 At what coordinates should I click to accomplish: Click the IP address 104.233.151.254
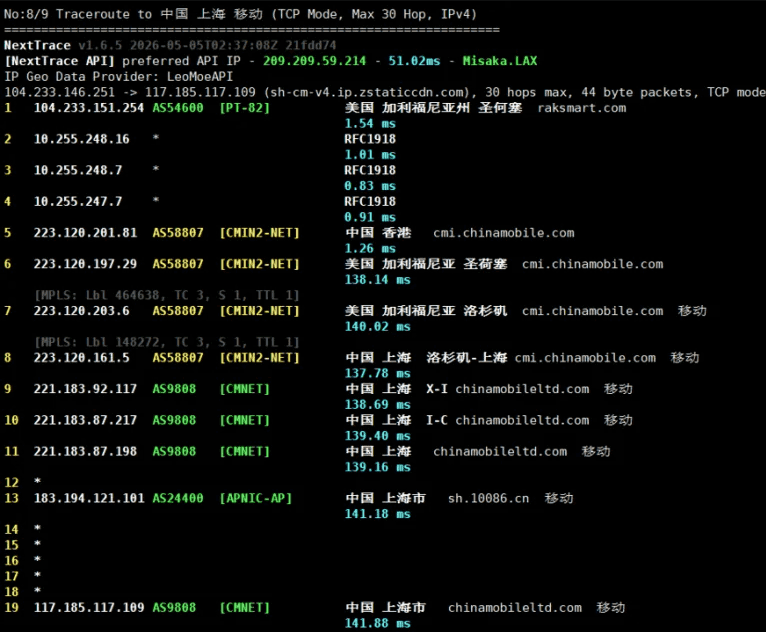(x=88, y=108)
